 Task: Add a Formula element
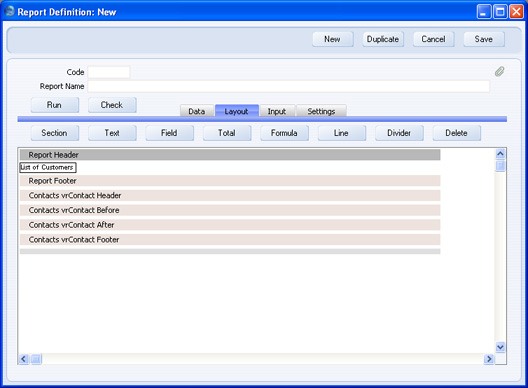[x=284, y=133]
